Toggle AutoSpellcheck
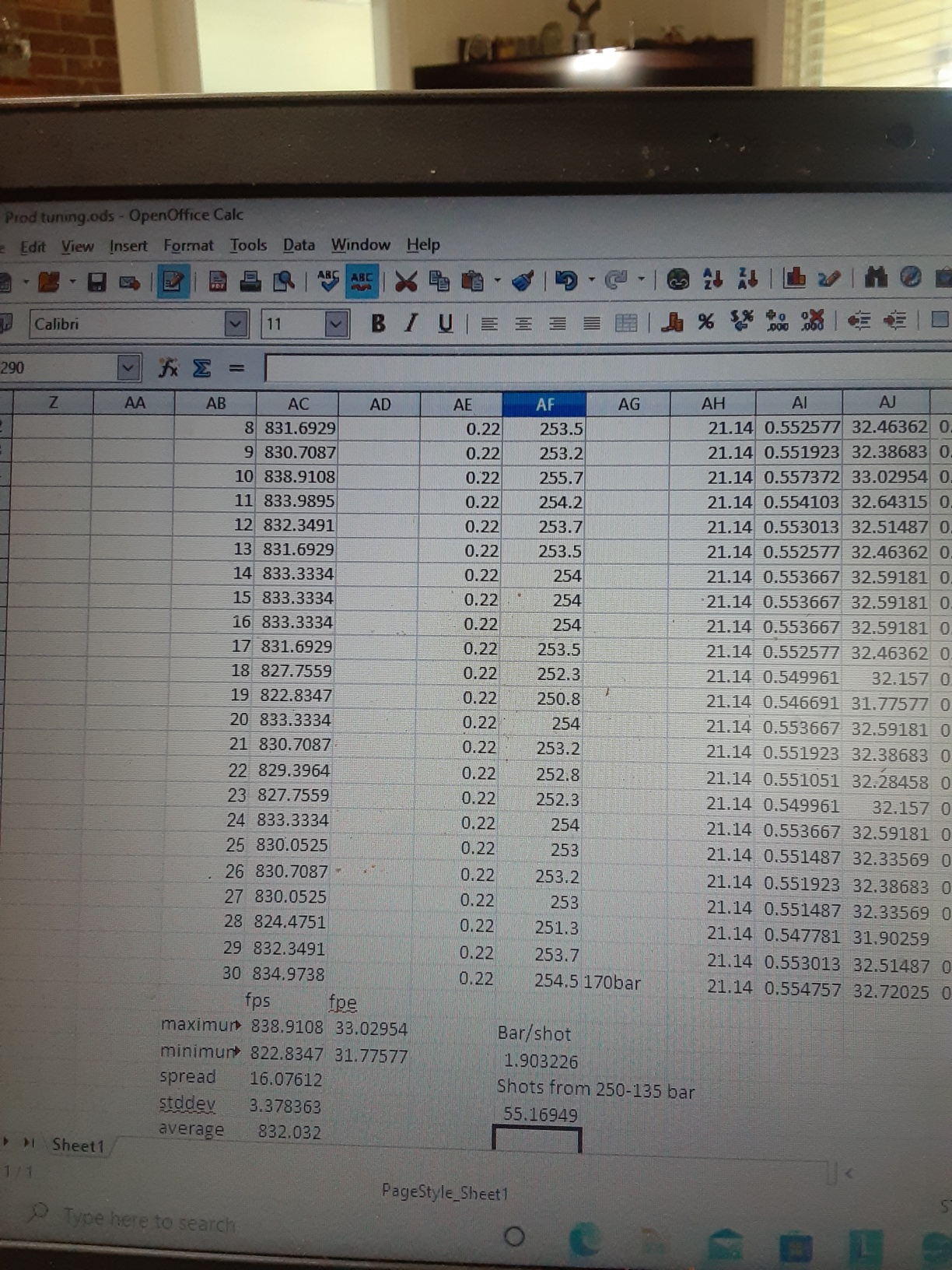The image size is (952, 1270). [x=362, y=280]
